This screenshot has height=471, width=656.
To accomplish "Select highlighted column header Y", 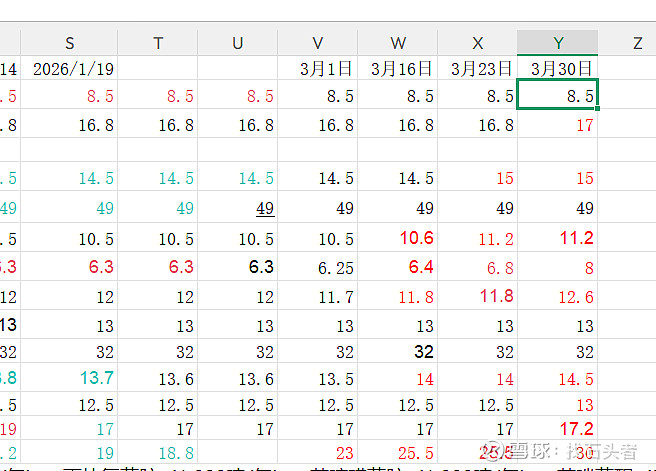I will coord(557,43).
